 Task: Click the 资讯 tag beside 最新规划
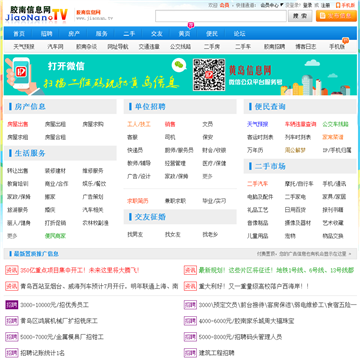[190, 270]
